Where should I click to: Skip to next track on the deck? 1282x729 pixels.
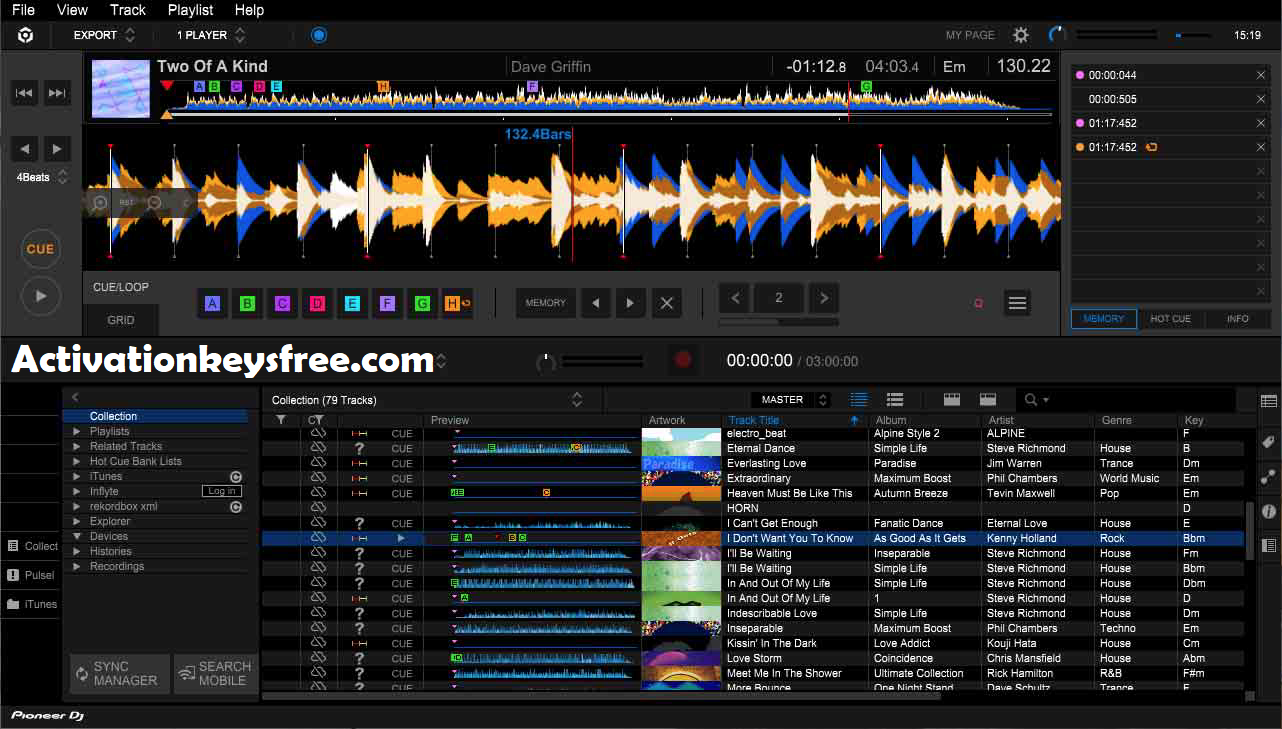58,93
